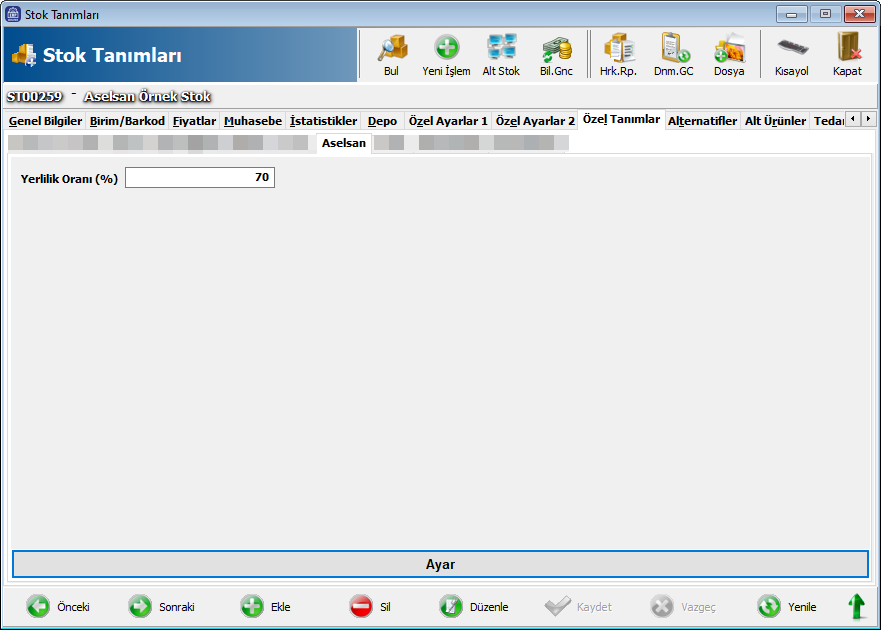Viewport: 881px width, 630px height.
Task: Go to next record with Sonraki
Action: coord(161,607)
